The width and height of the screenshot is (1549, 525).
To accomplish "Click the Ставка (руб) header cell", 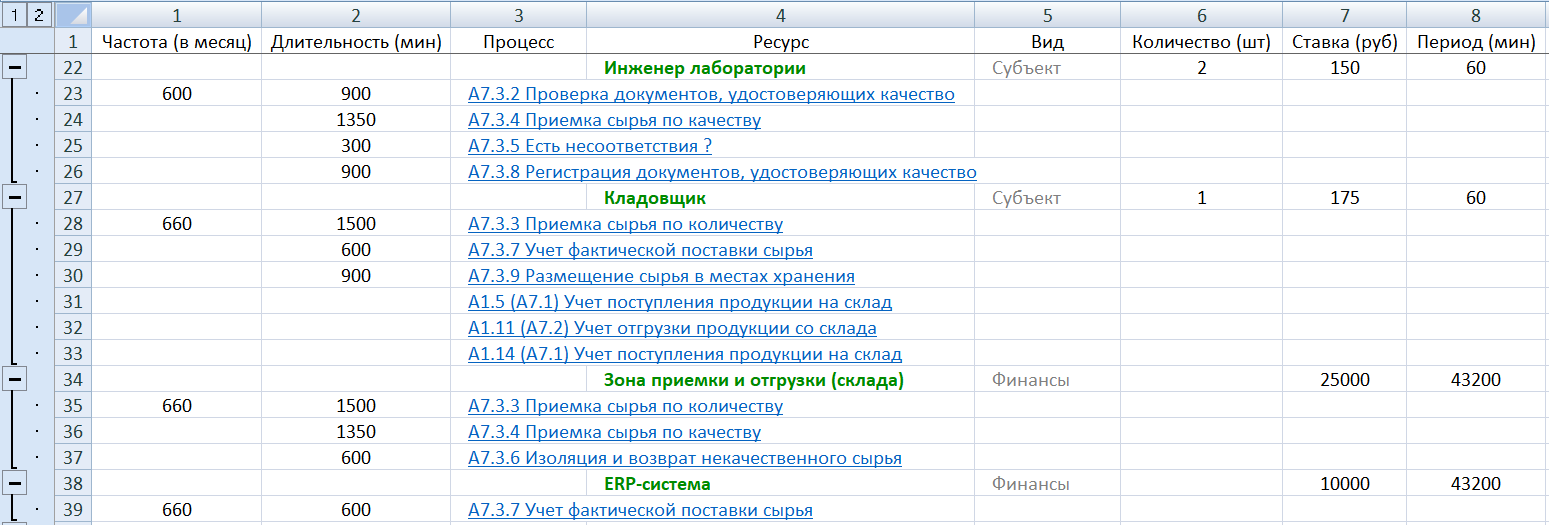I will (x=1344, y=42).
